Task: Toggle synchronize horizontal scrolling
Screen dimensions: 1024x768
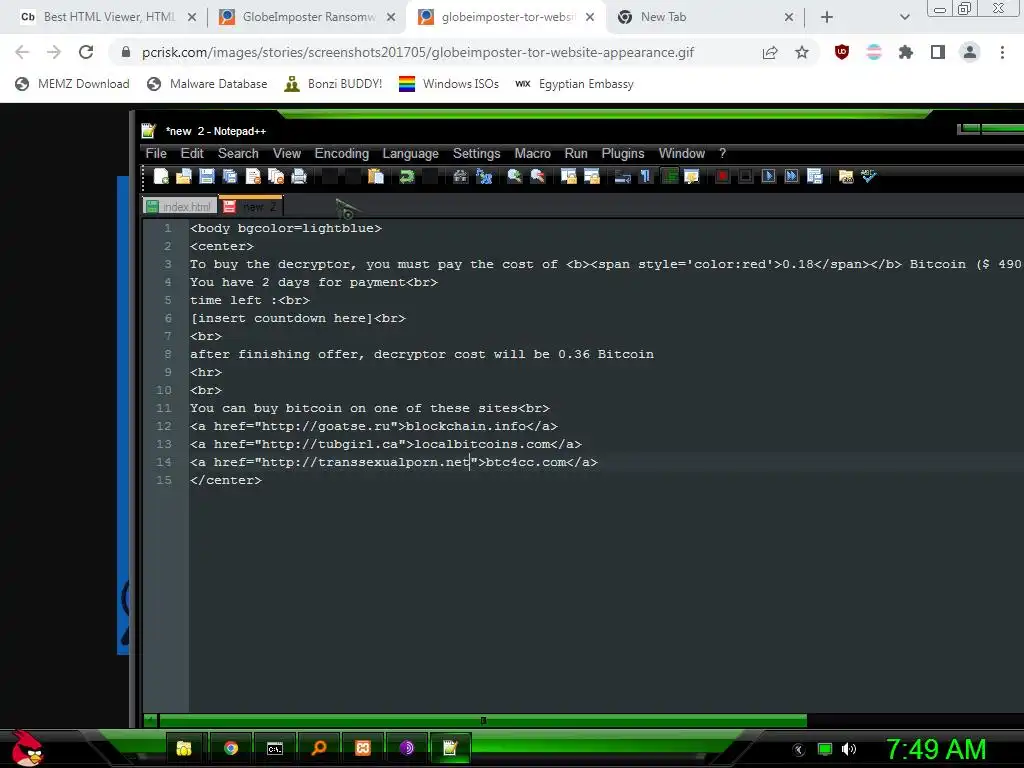Action: (x=592, y=176)
